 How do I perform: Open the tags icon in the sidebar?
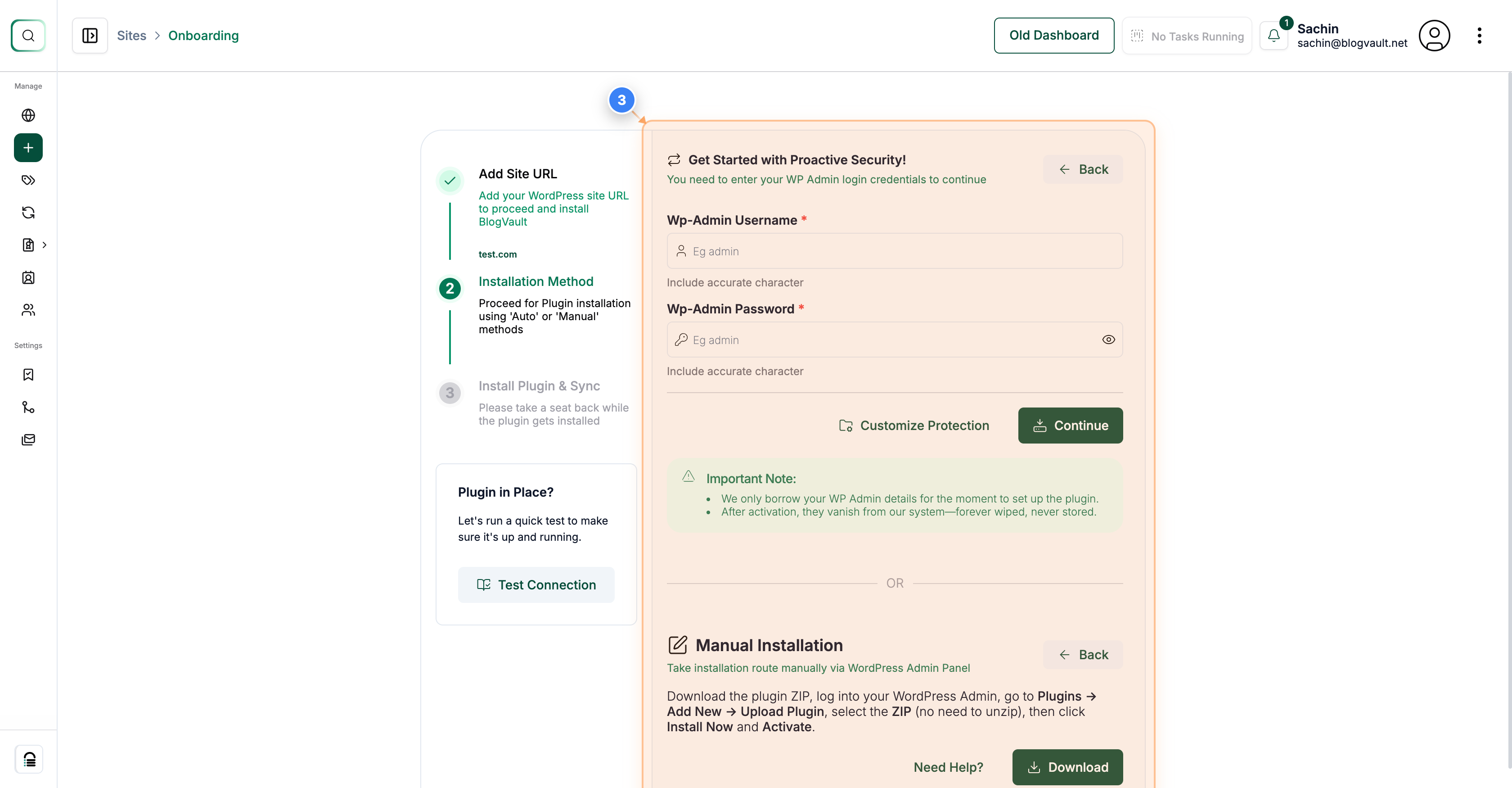tap(27, 180)
